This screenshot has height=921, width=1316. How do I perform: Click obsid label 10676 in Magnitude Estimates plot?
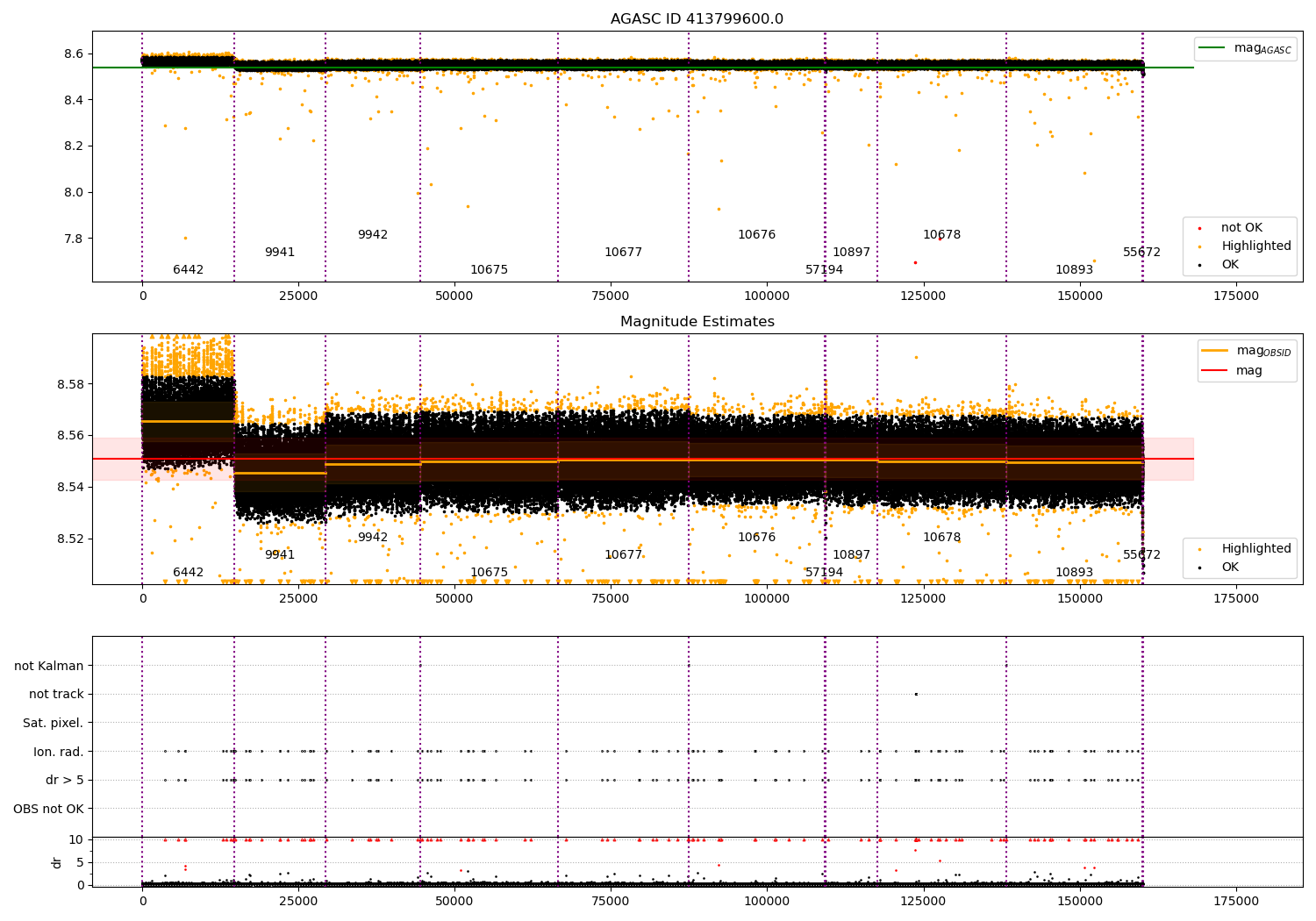point(756,538)
